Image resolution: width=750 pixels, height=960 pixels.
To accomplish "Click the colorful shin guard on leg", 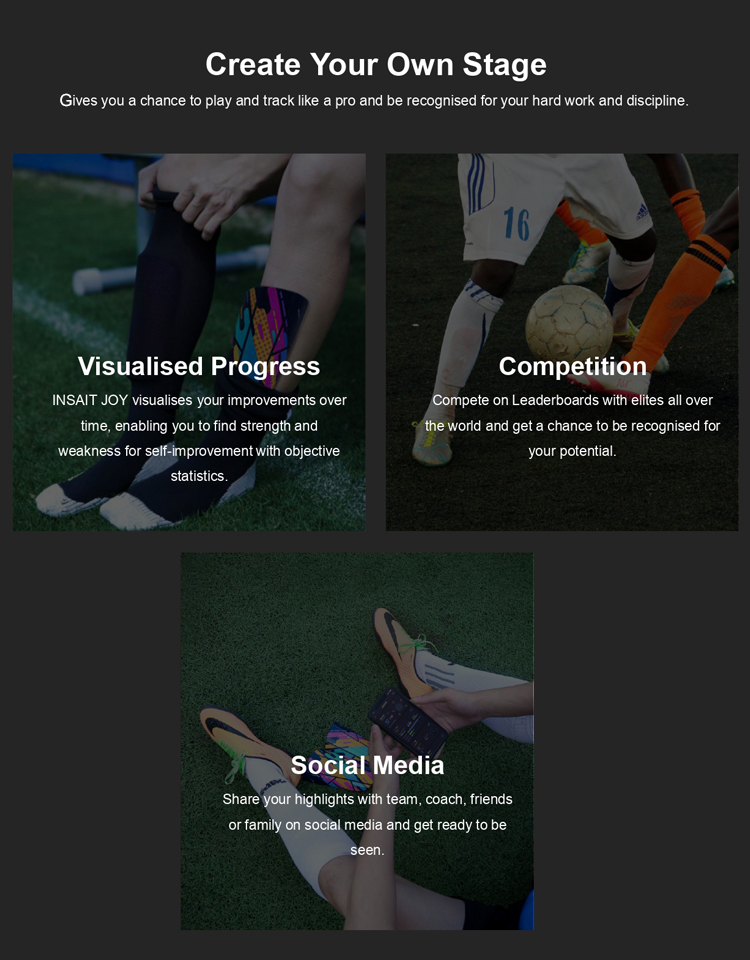I will point(269,337).
